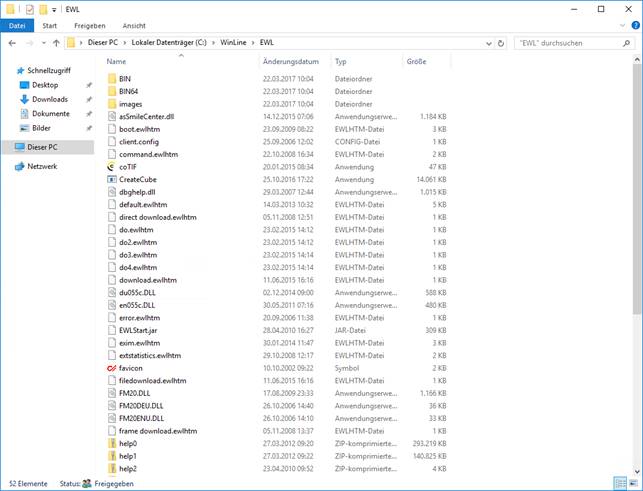
Task: Open the quick access toolbar customize dropdown
Action: coord(53,9)
